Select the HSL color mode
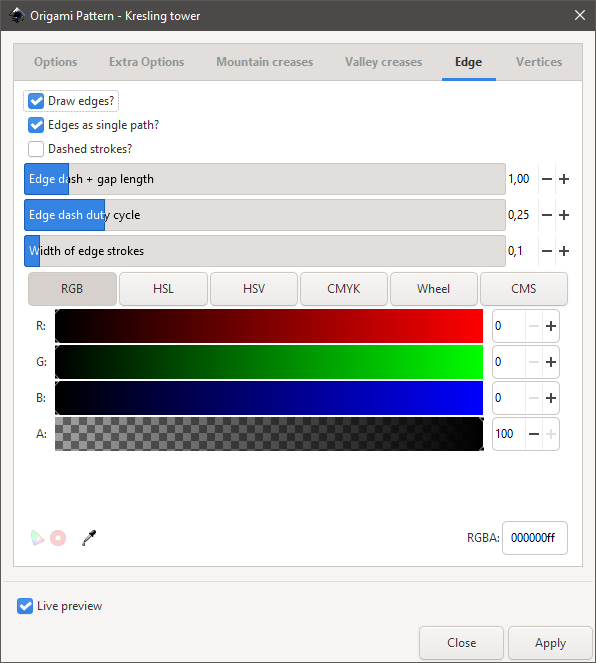 (163, 289)
